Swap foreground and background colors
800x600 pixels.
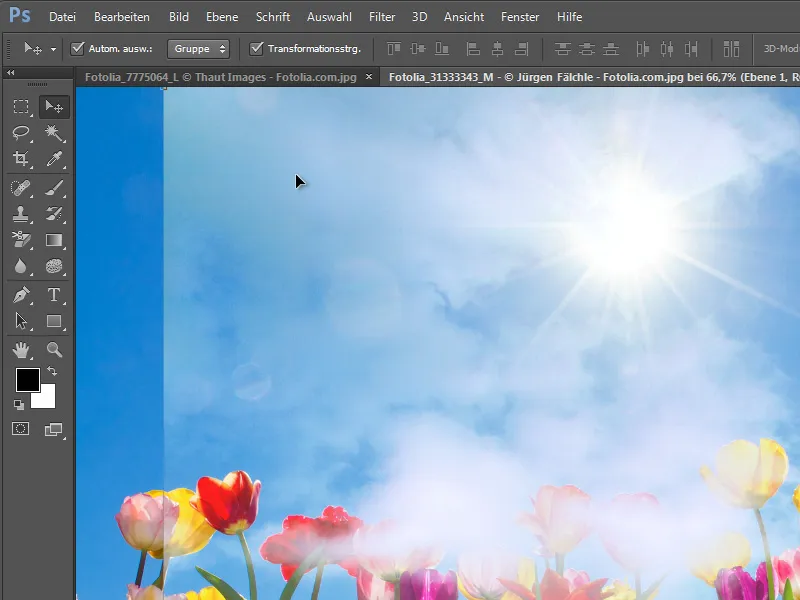click(52, 371)
